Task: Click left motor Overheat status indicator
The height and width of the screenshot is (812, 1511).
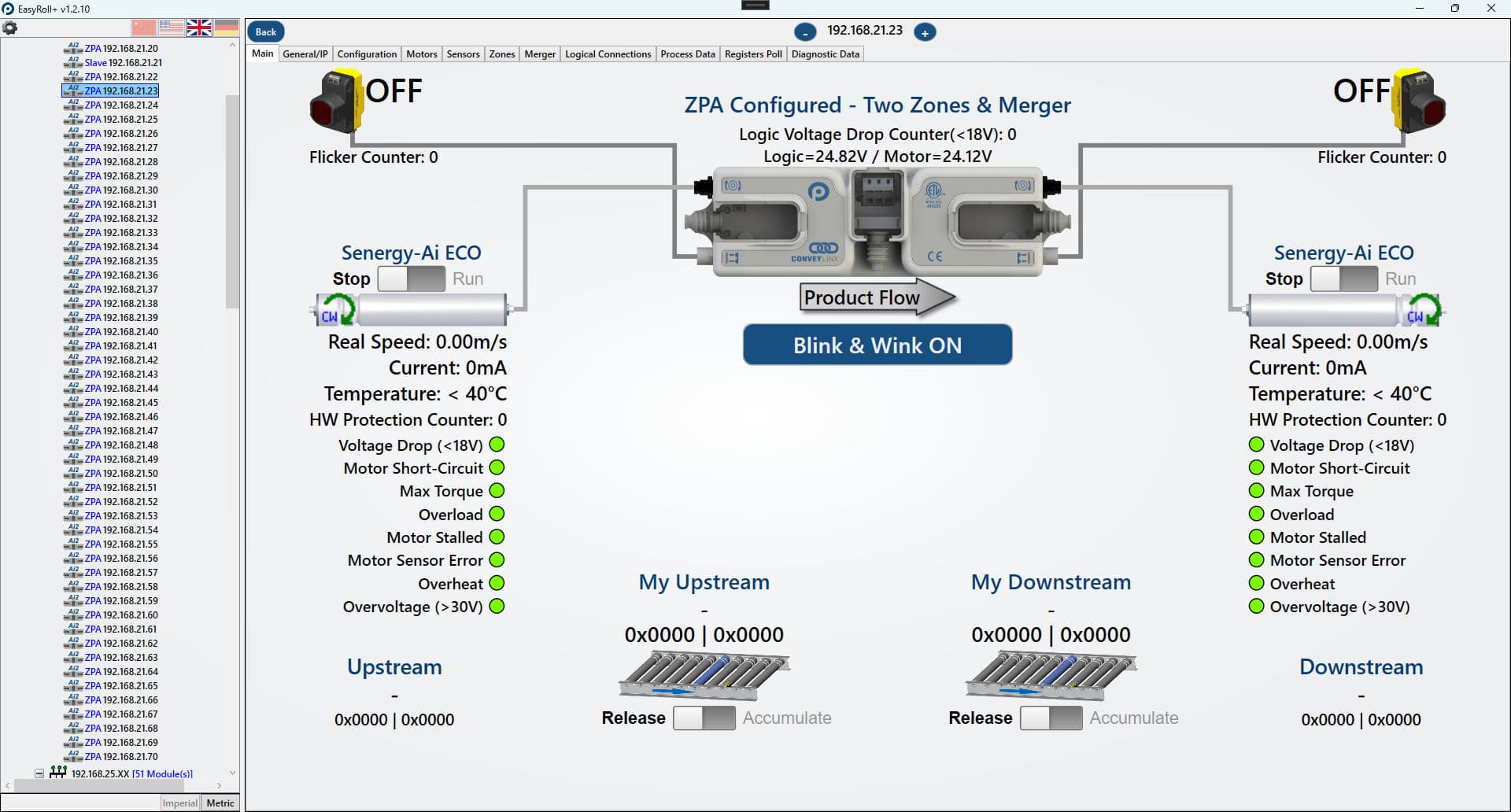Action: [497, 584]
